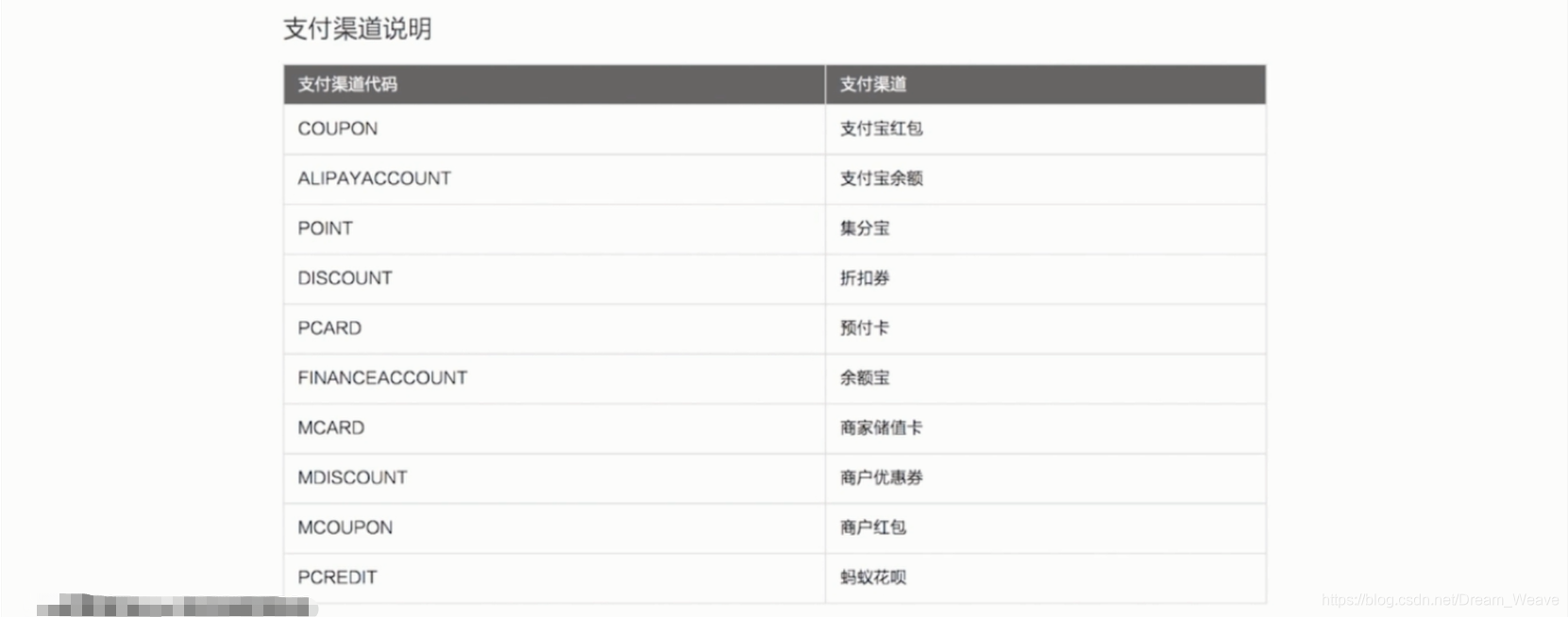Click the 支付渠道说明 heading
Image resolution: width=1568 pixels, height=617 pixels.
(x=357, y=29)
